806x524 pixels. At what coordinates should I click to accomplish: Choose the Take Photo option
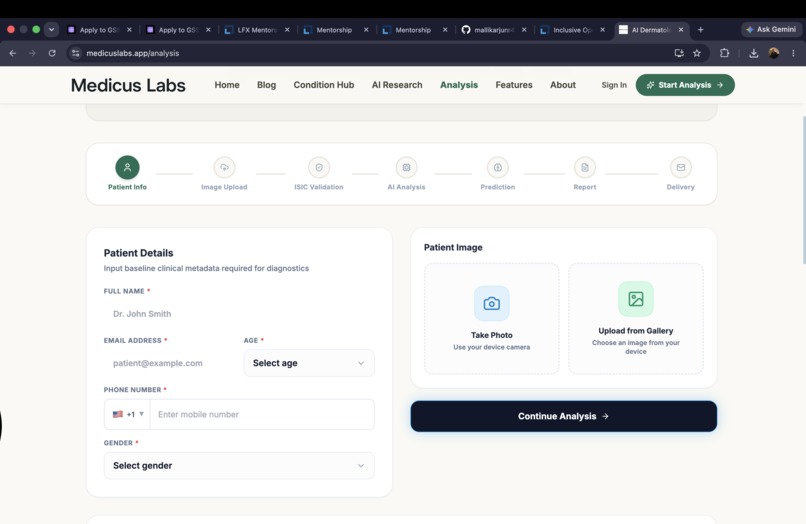pos(491,319)
